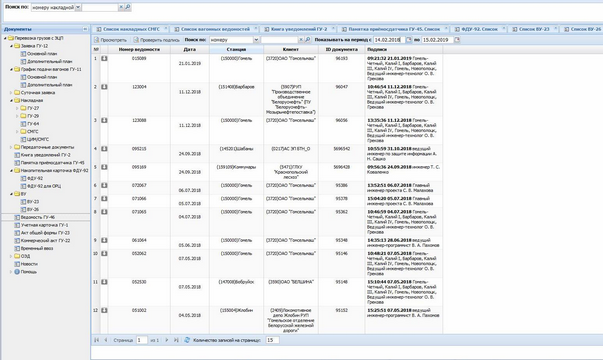Click the records-per-page field showing 15
The image size is (603, 360).
tap(272, 340)
